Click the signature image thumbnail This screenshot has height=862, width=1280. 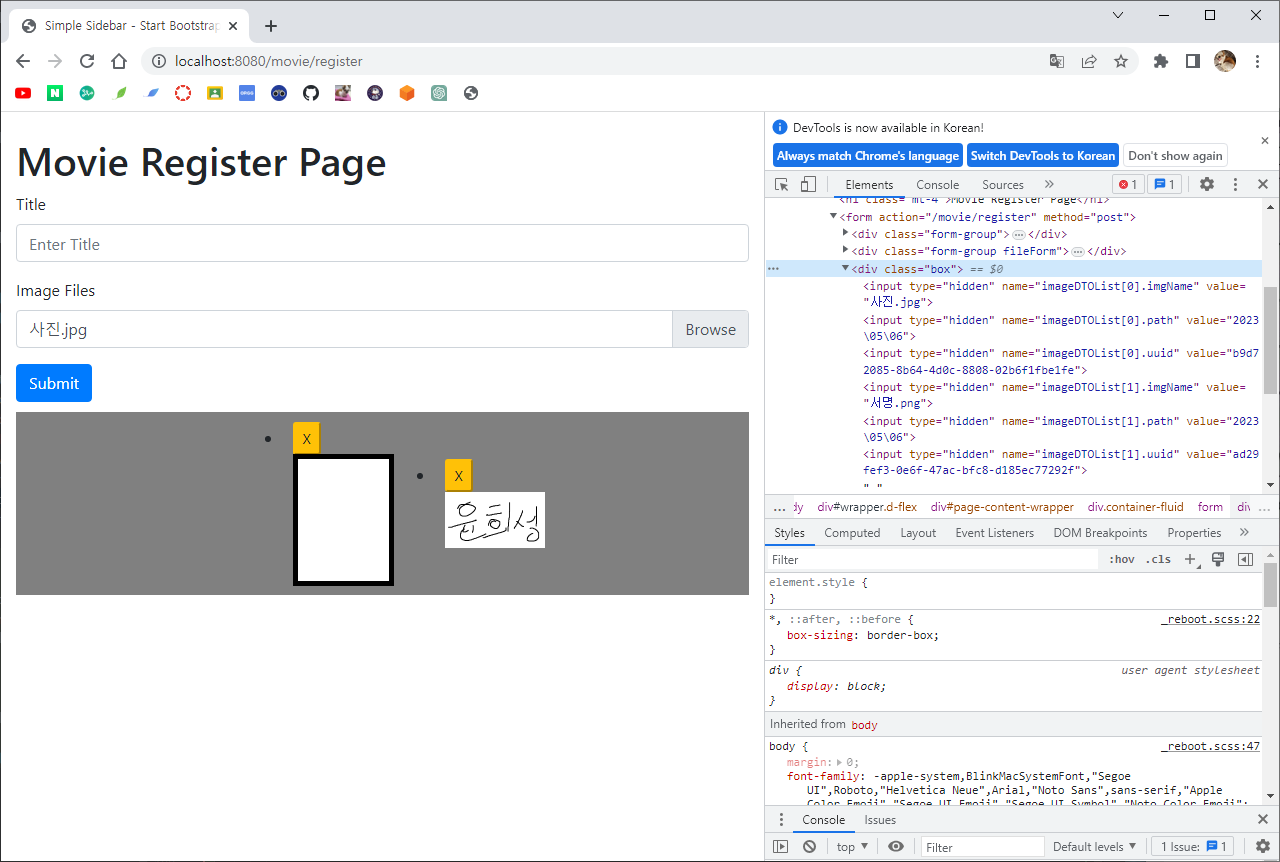pos(495,520)
